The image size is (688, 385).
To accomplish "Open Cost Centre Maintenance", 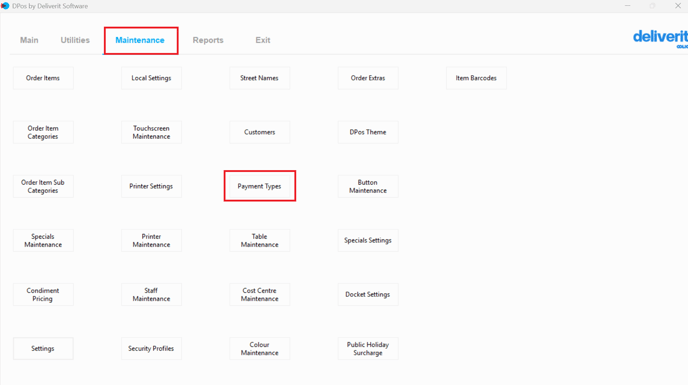I will coord(259,295).
